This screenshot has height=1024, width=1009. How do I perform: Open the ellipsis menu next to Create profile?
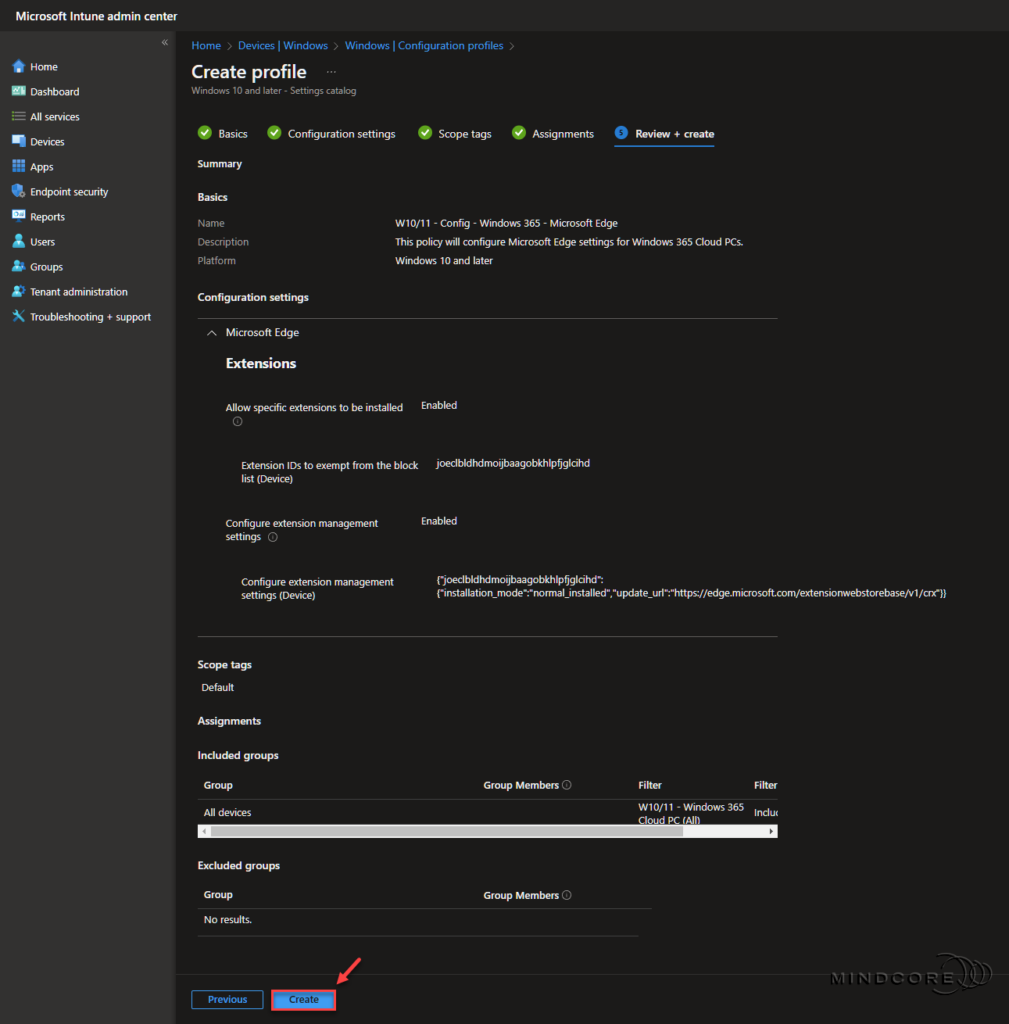331,72
